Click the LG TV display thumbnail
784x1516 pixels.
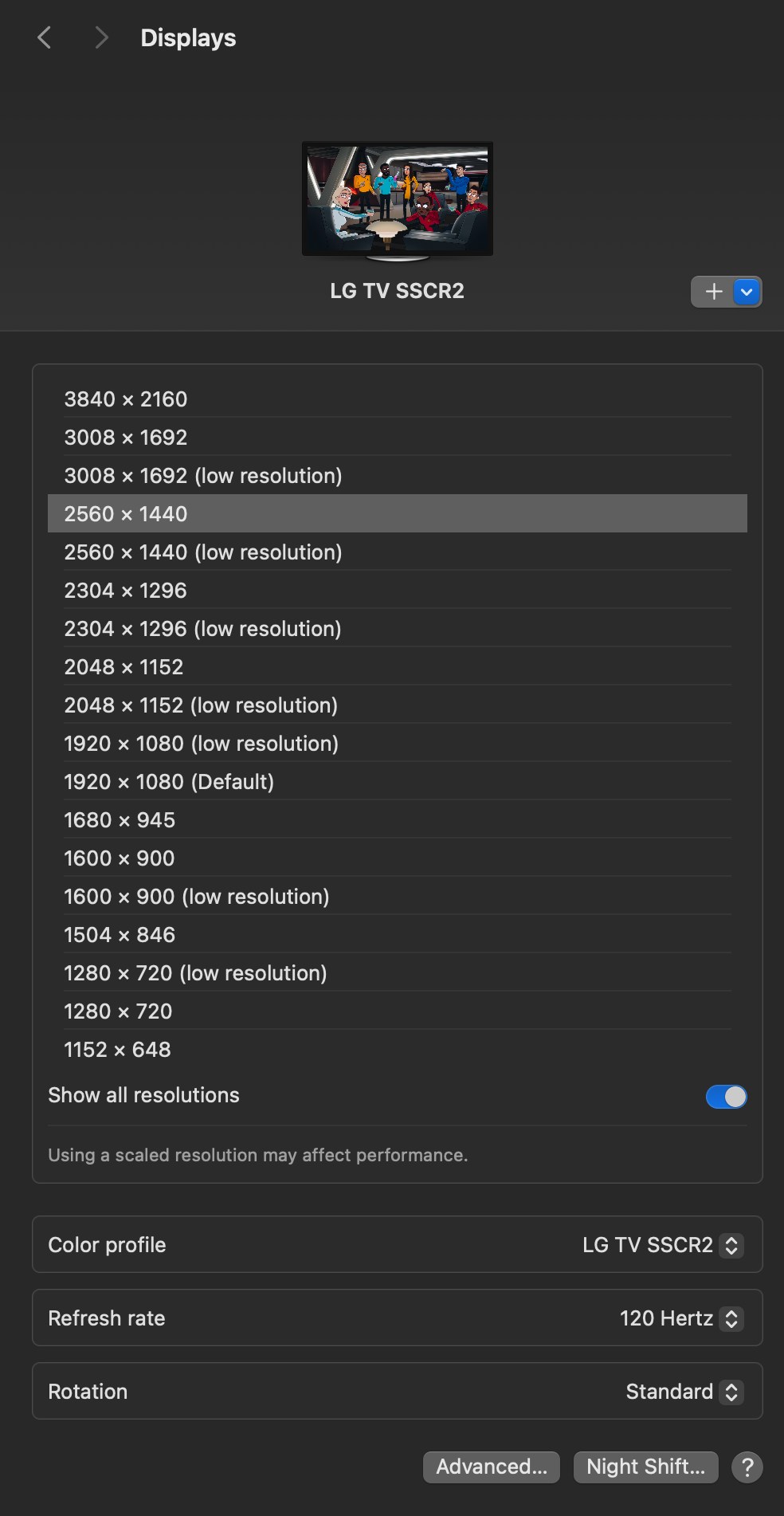coord(397,199)
